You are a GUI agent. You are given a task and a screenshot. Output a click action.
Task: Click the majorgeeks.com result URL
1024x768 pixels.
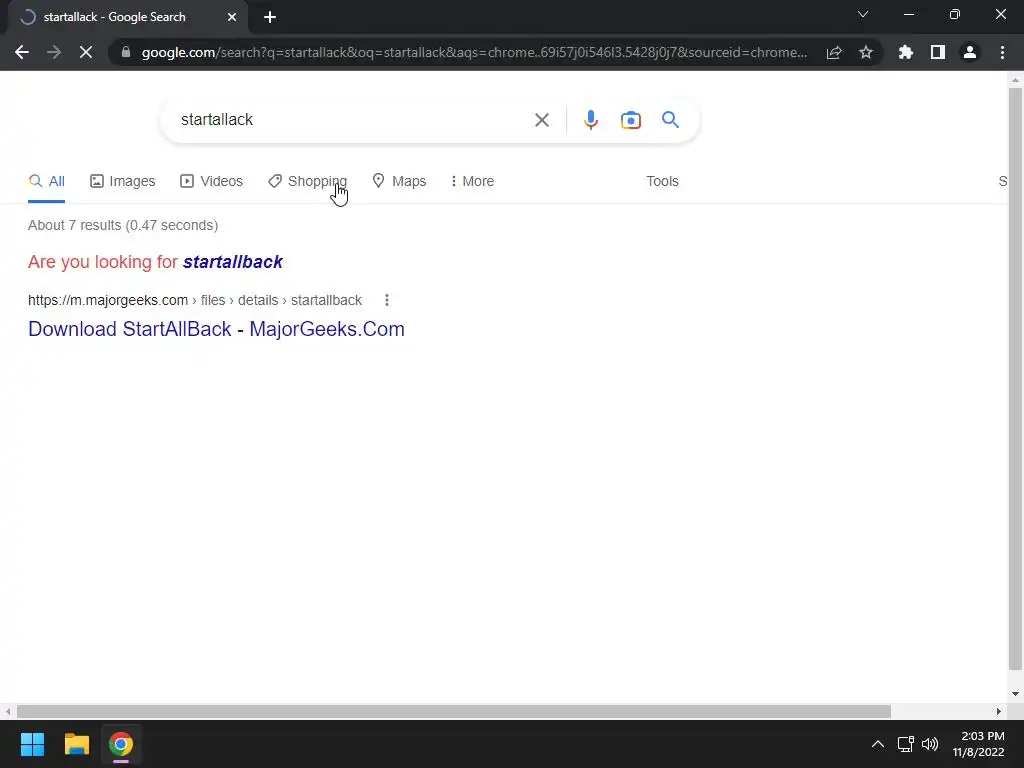(195, 300)
